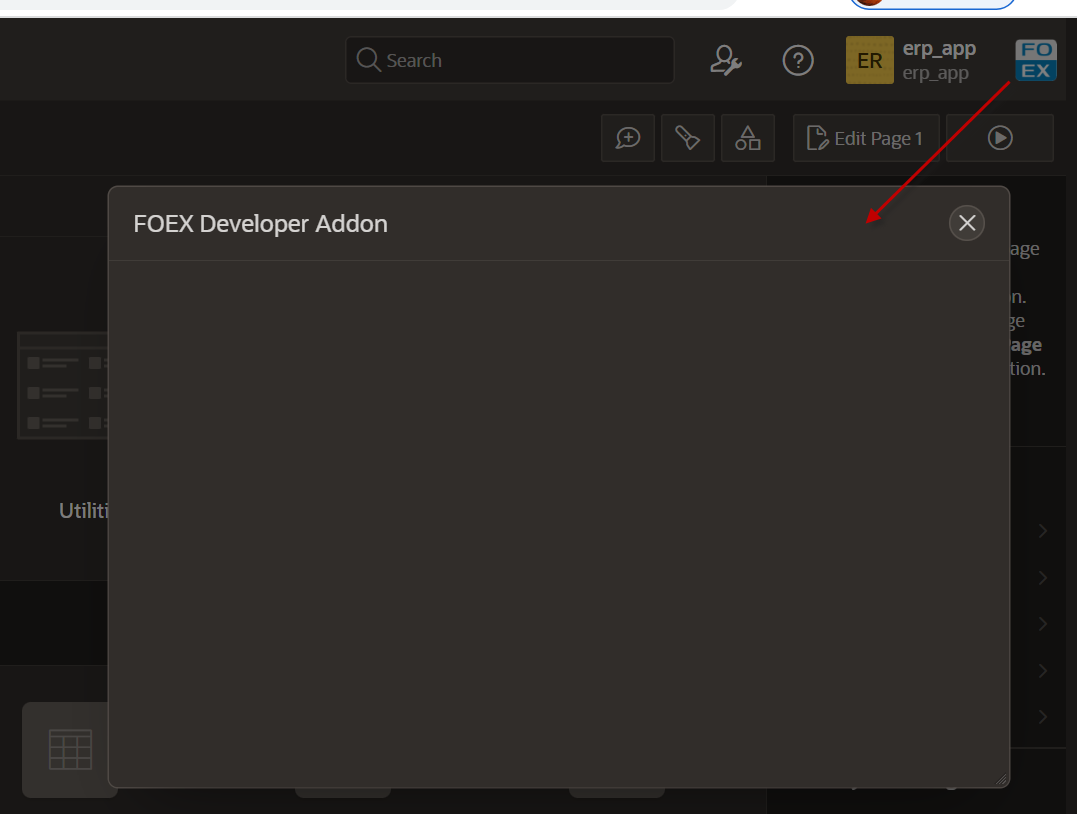Expand the third chevron in right list

1043,624
